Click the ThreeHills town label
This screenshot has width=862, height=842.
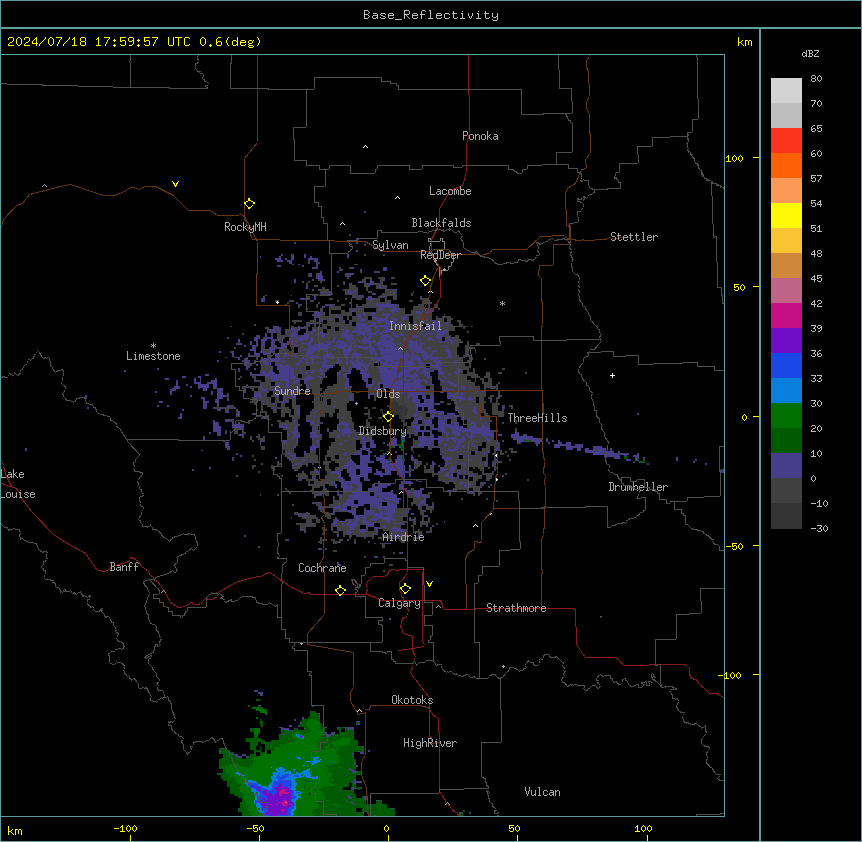point(537,418)
